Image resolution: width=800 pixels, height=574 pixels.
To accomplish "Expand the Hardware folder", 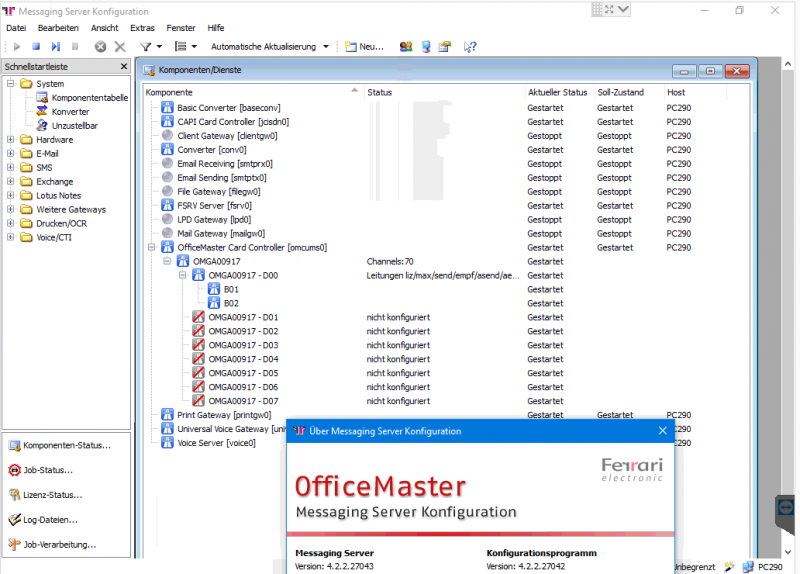I will pyautogui.click(x=10, y=139).
